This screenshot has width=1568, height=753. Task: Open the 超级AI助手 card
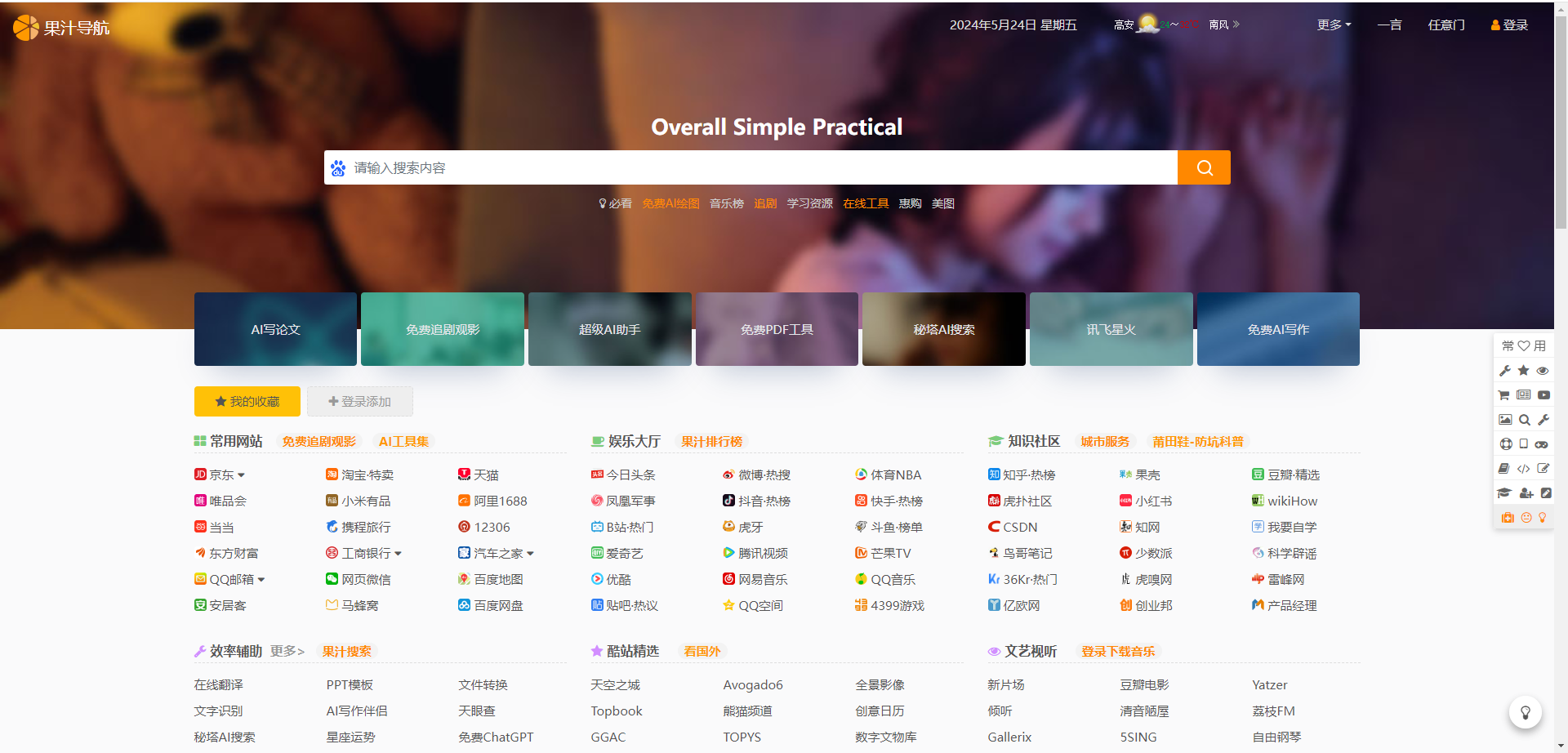pyautogui.click(x=610, y=329)
